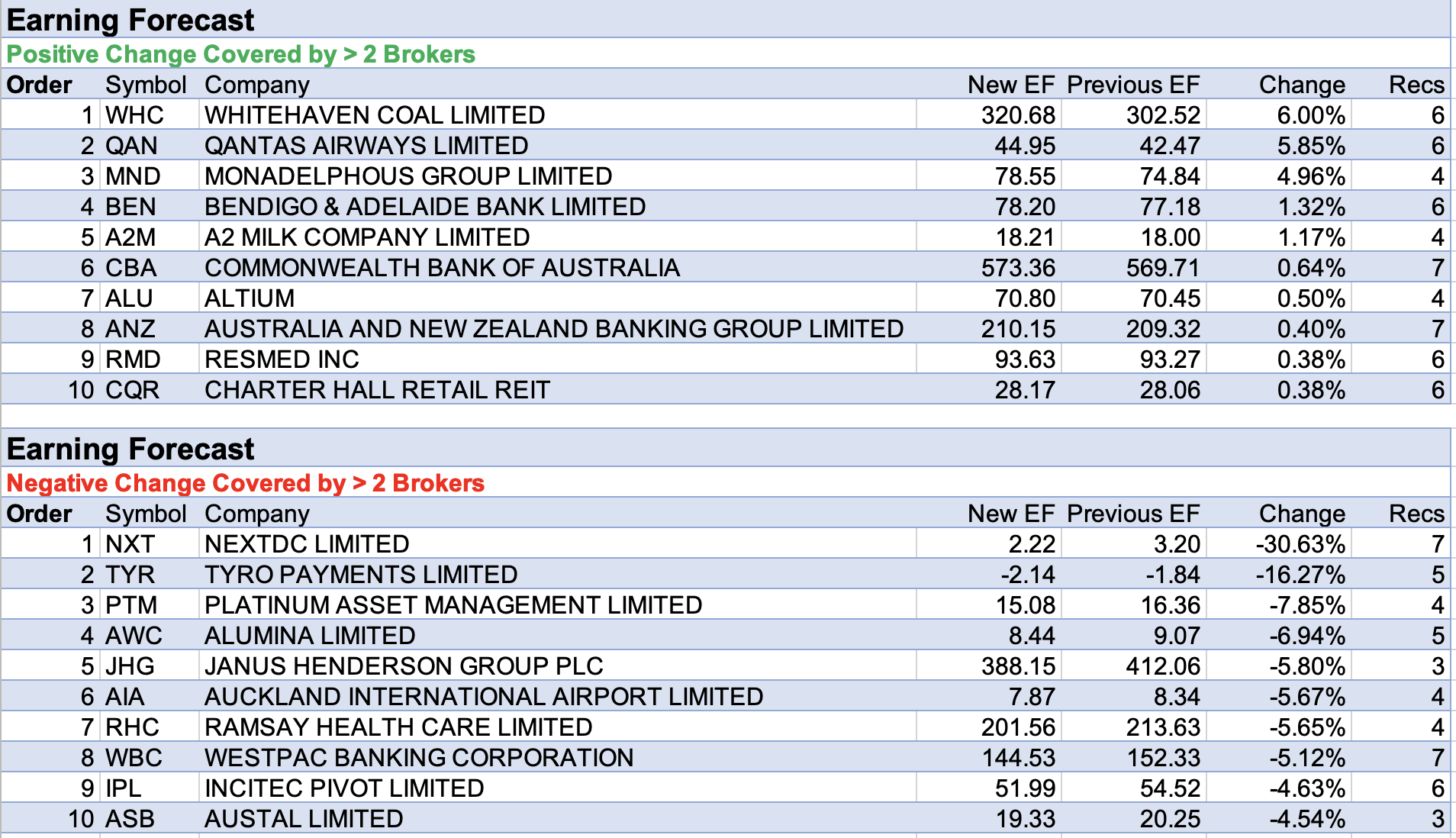Click the WHITEHAVEN COAL LIMITED company cell

point(374,115)
